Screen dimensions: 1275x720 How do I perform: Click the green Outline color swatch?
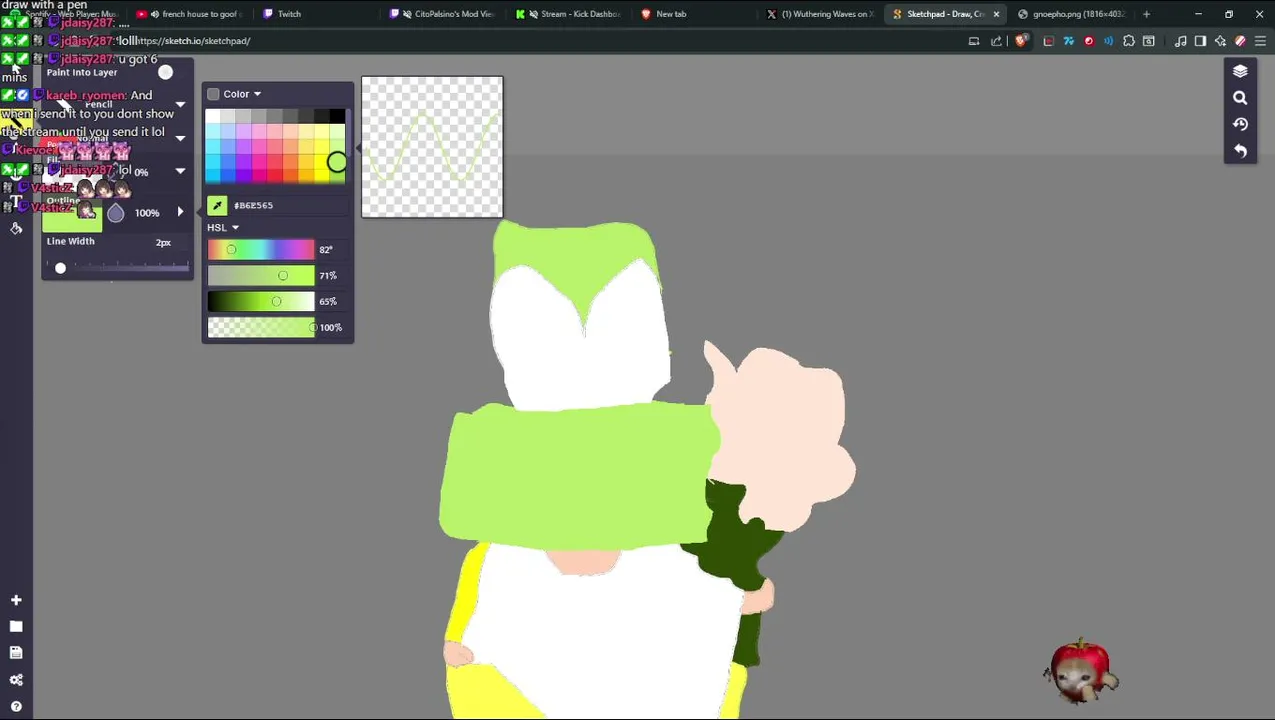pyautogui.click(x=72, y=219)
